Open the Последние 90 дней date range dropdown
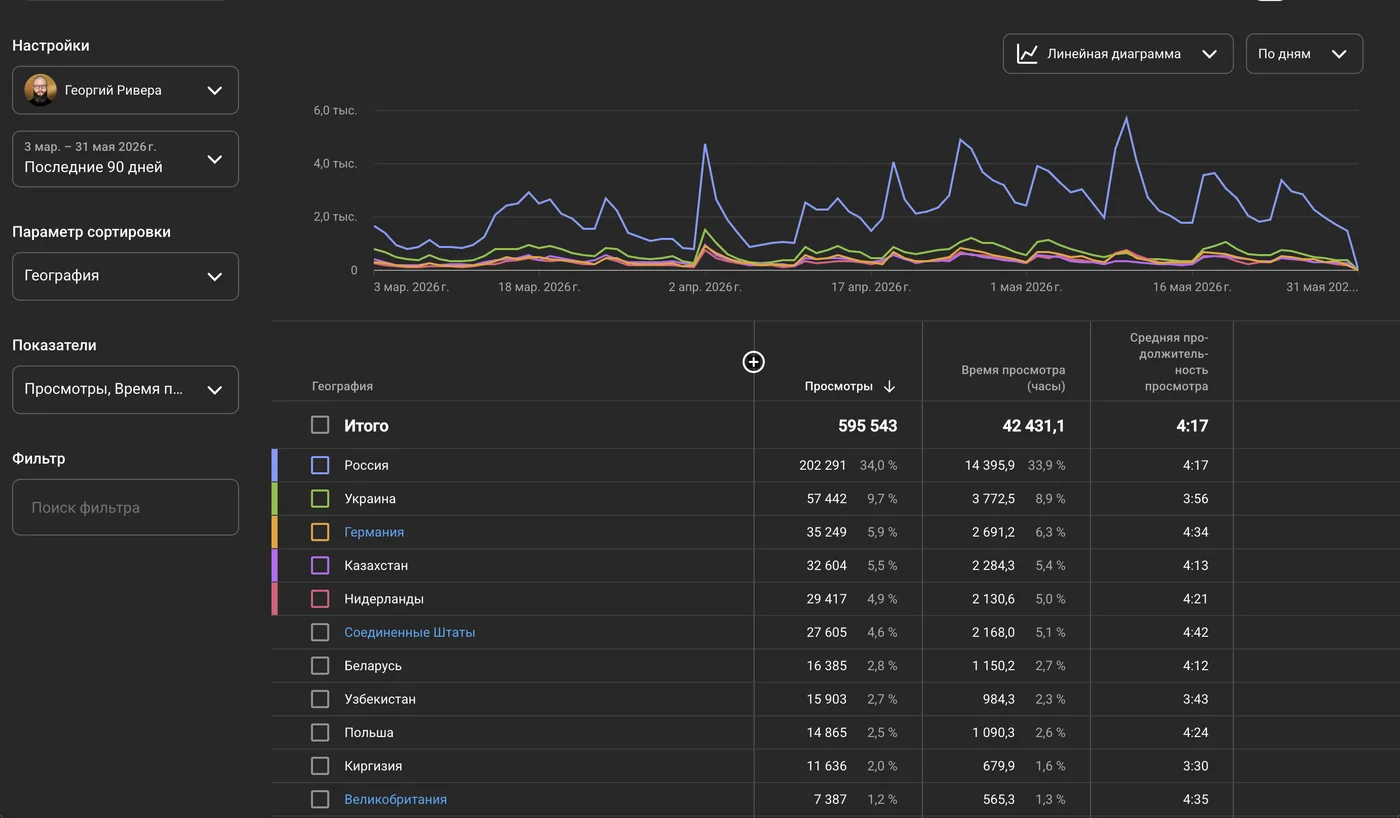The image size is (1400, 818). point(125,159)
